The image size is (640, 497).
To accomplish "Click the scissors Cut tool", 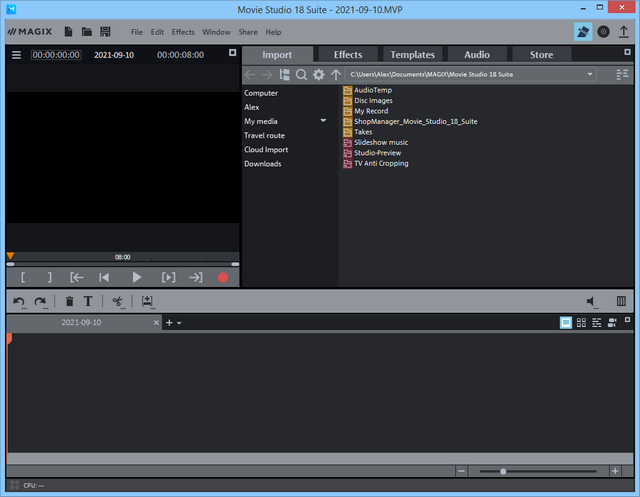I will (x=117, y=301).
